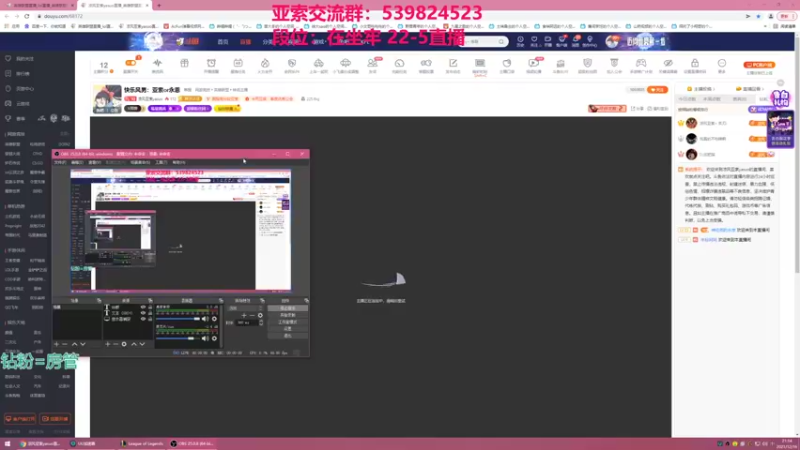Open the 帮助 menu in OBS

click(179, 162)
